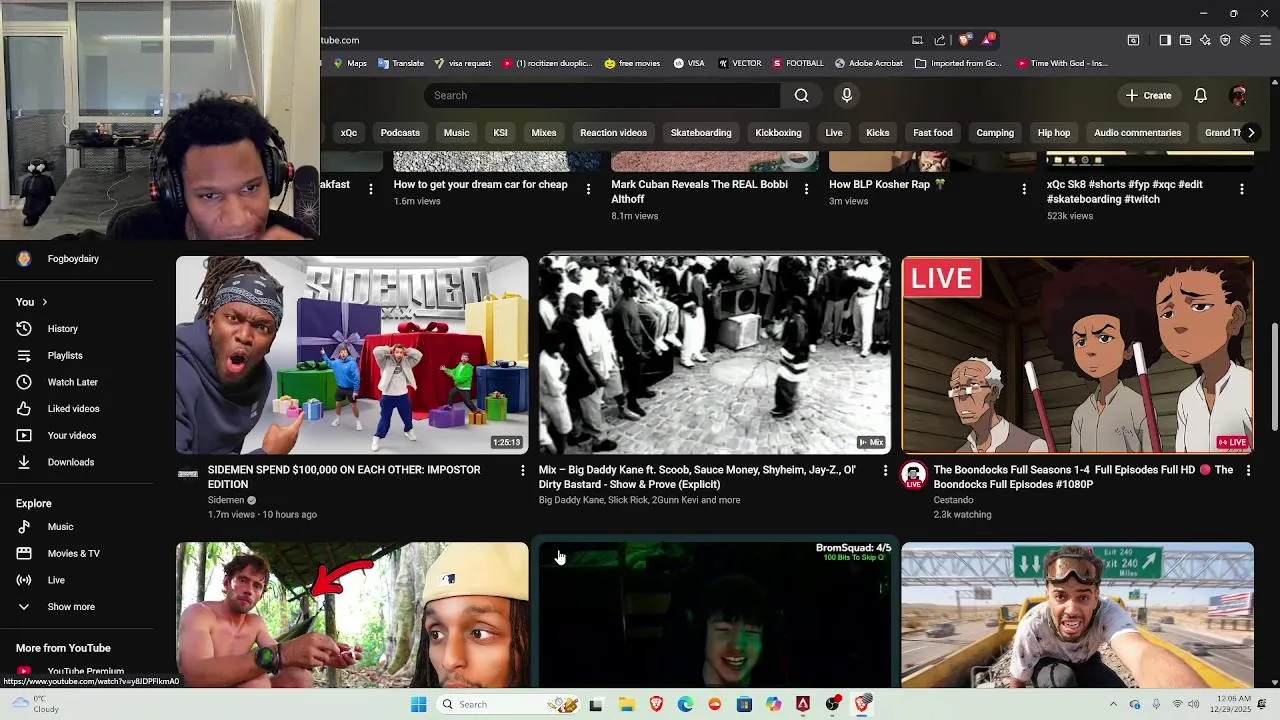Play Big Daddy Kane mix thumbnail

click(715, 355)
